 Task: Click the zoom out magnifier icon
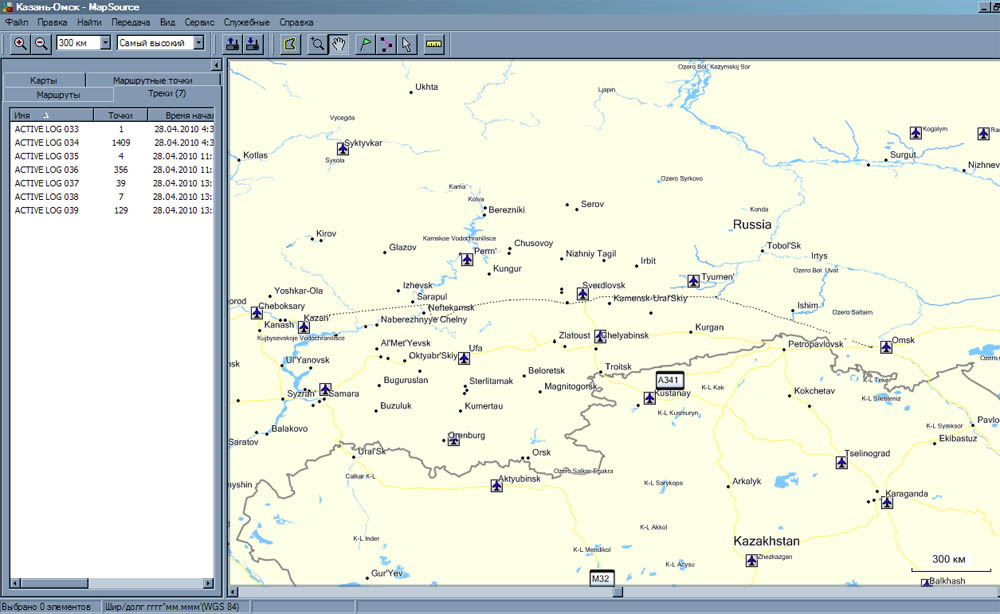coord(41,43)
